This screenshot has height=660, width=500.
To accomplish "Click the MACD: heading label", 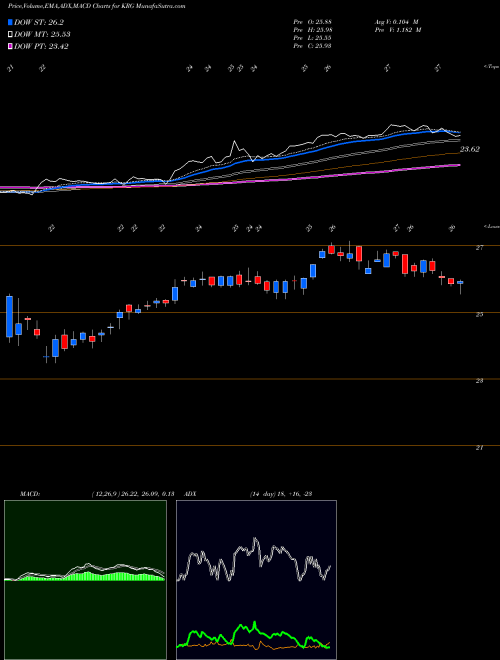I will 30,494.
